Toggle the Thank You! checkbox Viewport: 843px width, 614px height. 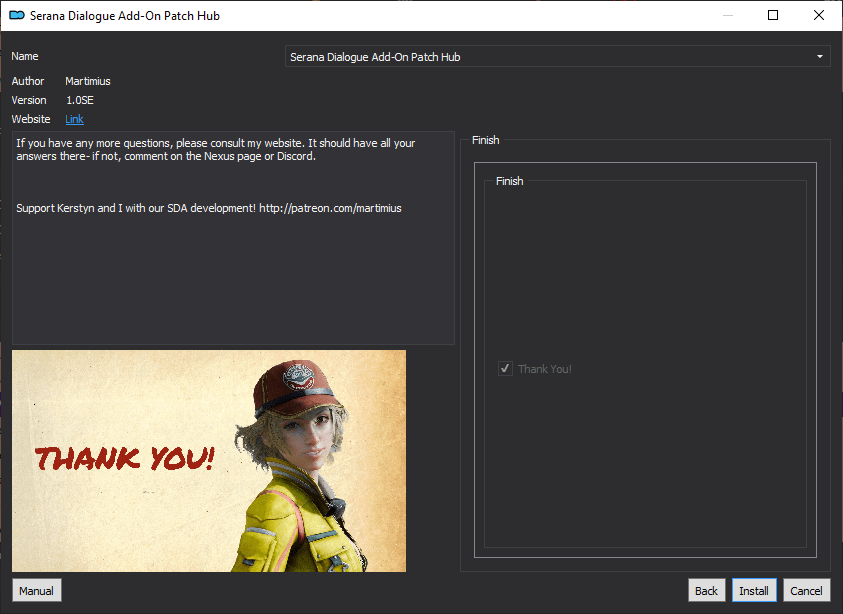[x=505, y=369]
